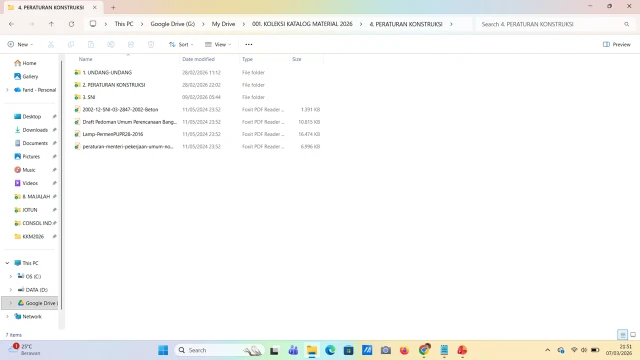640x360 pixels.
Task: Expand Farid - Personal tree node
Action: coord(7,90)
